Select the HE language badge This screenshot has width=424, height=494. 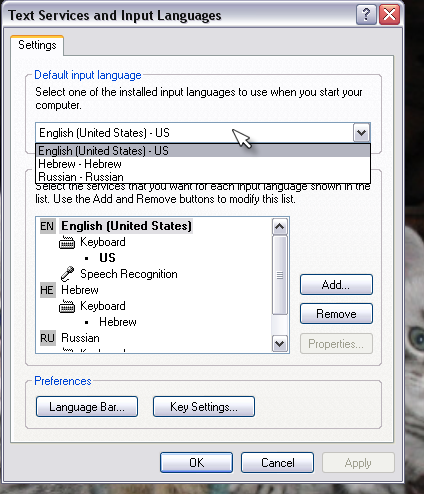click(47, 290)
